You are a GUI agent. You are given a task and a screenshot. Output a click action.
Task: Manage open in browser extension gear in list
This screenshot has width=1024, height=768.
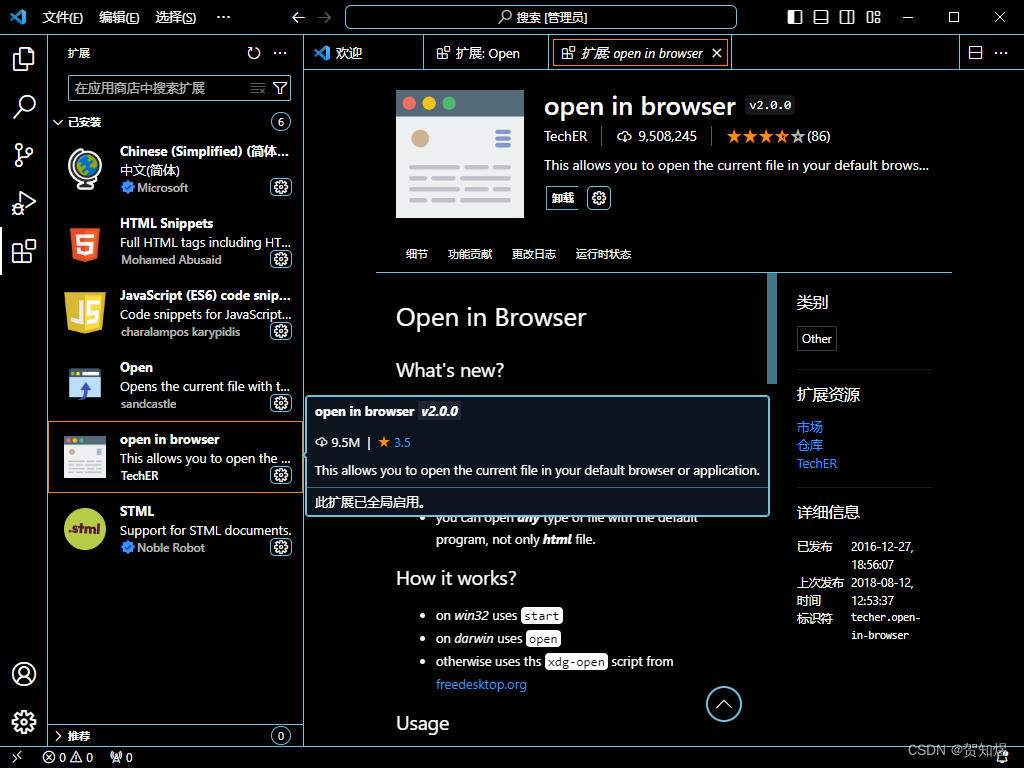(x=281, y=475)
